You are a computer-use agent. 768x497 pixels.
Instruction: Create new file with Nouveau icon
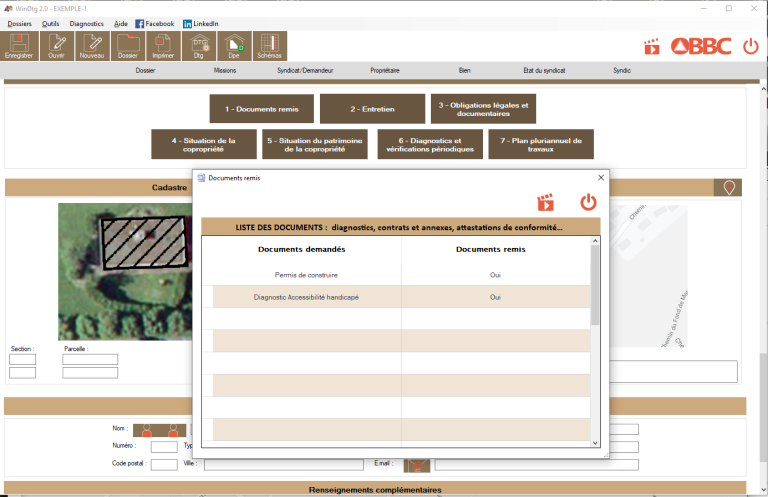click(92, 46)
